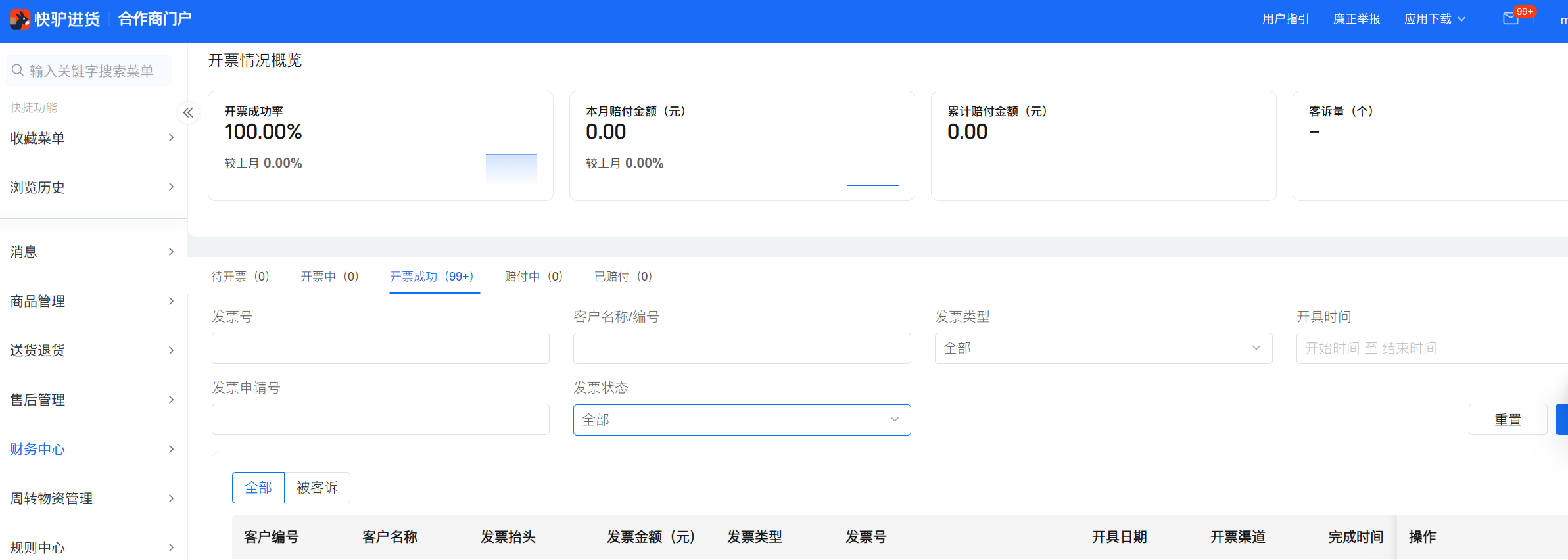This screenshot has width=1568, height=560.
Task: Click the 本月赔付金额 overview card
Action: [x=742, y=146]
